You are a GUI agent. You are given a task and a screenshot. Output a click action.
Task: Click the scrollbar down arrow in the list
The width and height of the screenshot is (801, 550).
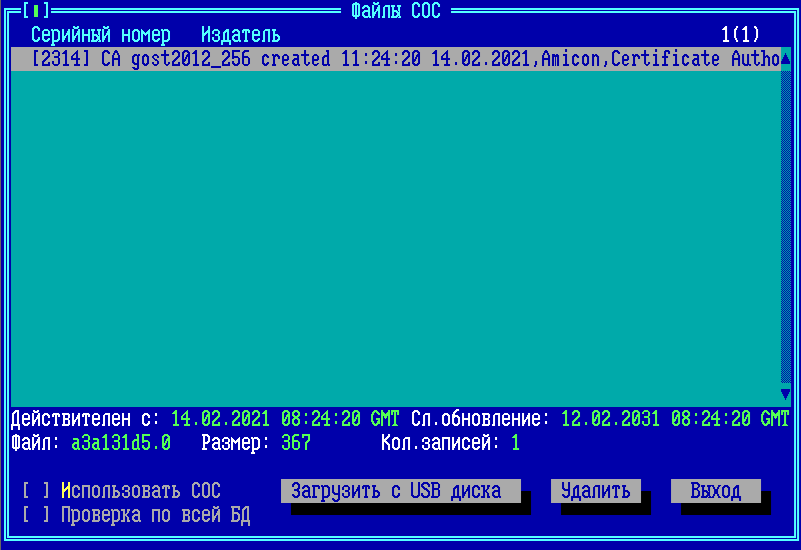click(785, 394)
